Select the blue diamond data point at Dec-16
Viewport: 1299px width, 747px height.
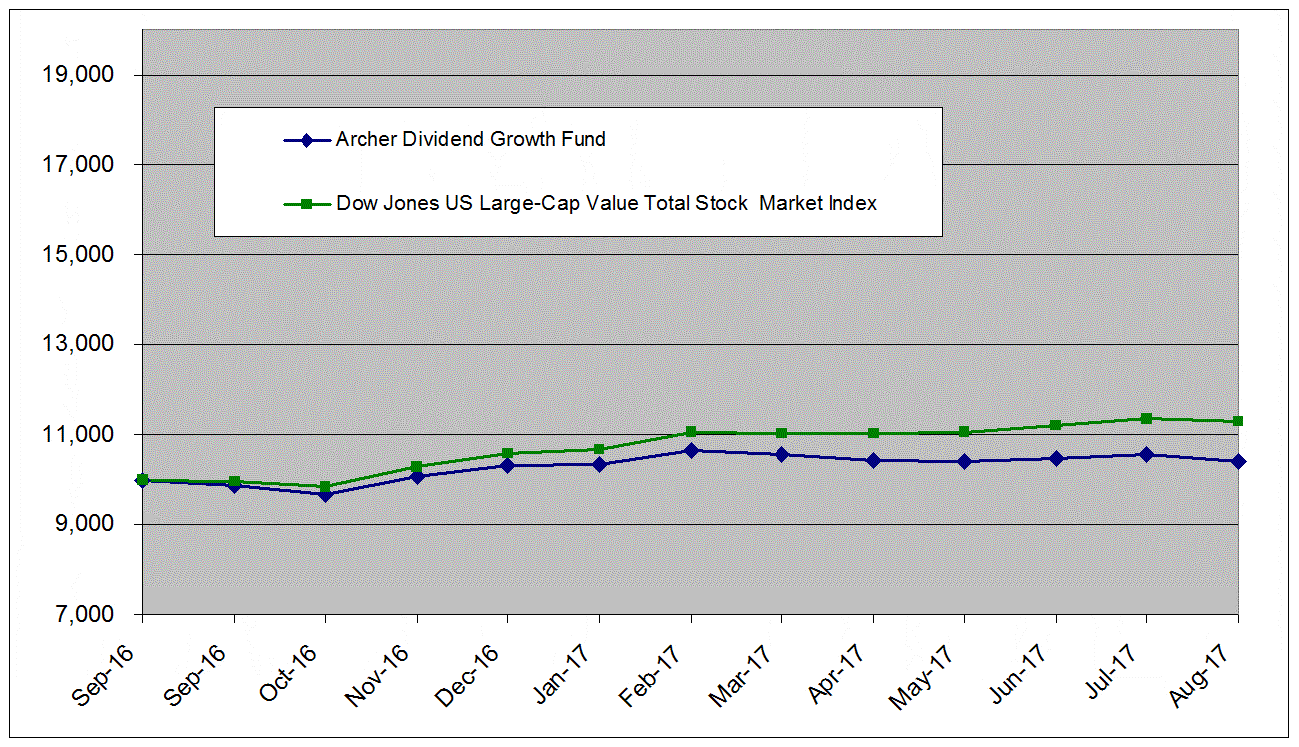[508, 465]
